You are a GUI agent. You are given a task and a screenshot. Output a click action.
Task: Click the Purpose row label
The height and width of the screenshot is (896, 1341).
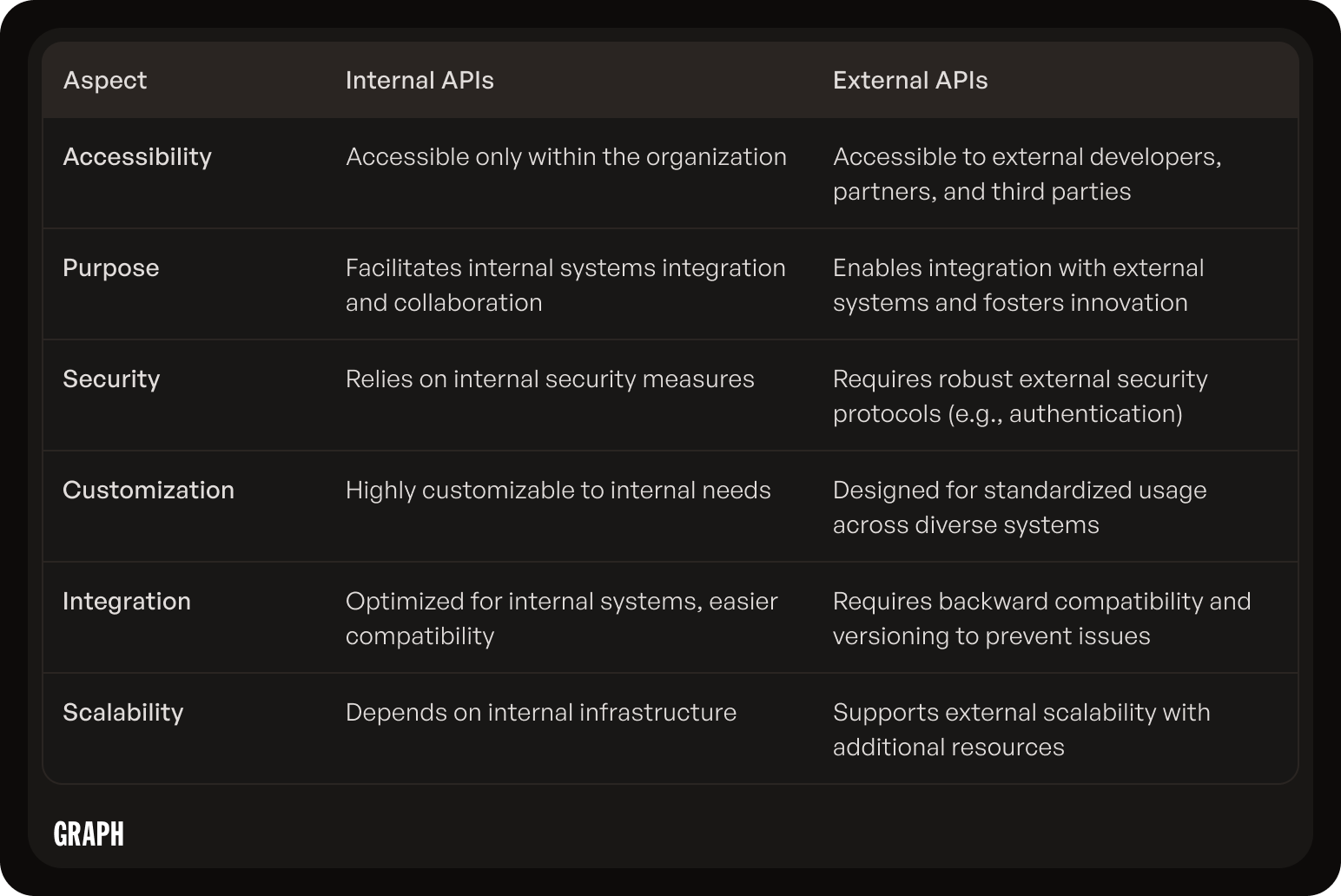(111, 267)
